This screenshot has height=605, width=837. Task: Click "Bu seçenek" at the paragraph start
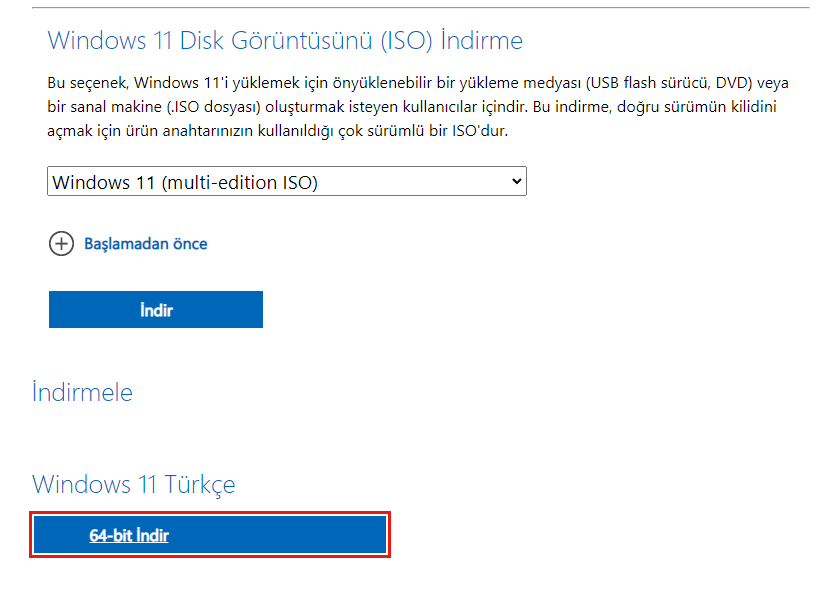click(85, 82)
